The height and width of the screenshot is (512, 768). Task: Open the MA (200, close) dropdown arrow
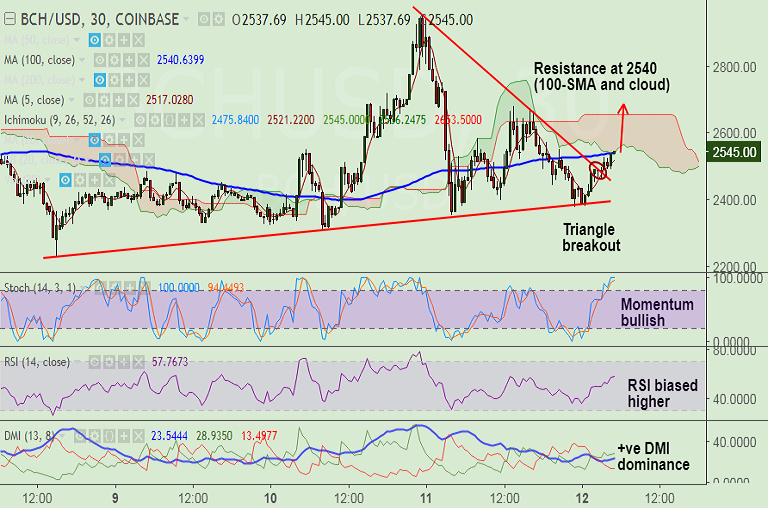point(82,80)
